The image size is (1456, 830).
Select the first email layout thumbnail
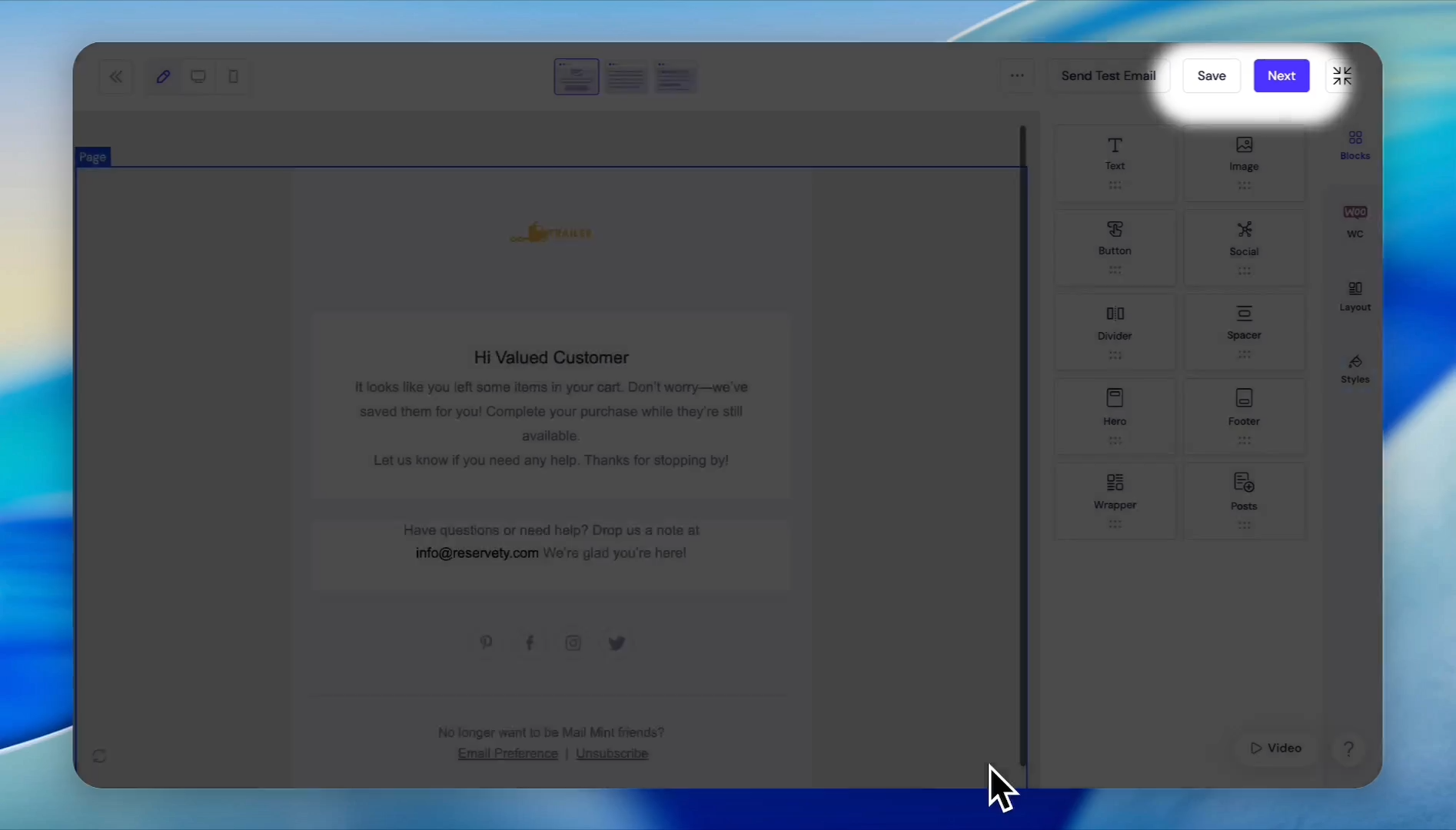click(x=576, y=76)
